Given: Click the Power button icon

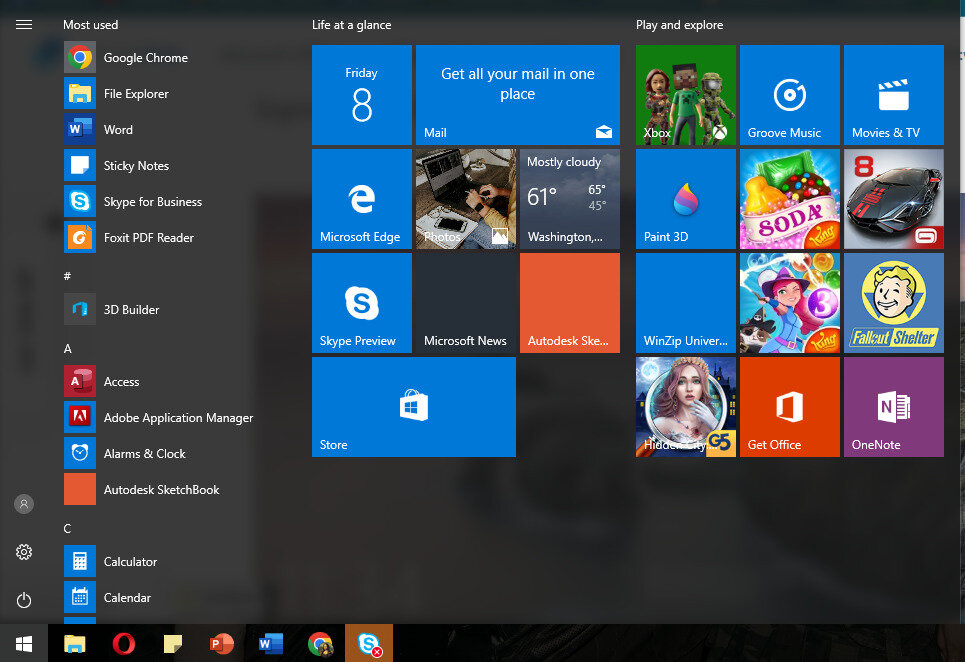Looking at the screenshot, I should (x=24, y=600).
